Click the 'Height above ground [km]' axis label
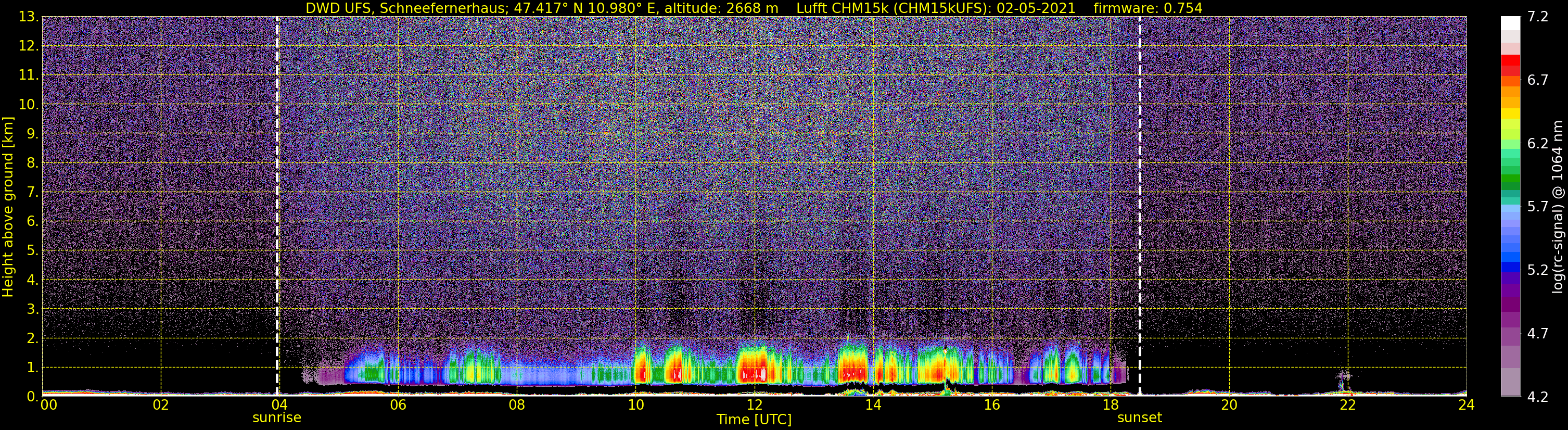Screen dimensions: 1568x430 coord(8,207)
